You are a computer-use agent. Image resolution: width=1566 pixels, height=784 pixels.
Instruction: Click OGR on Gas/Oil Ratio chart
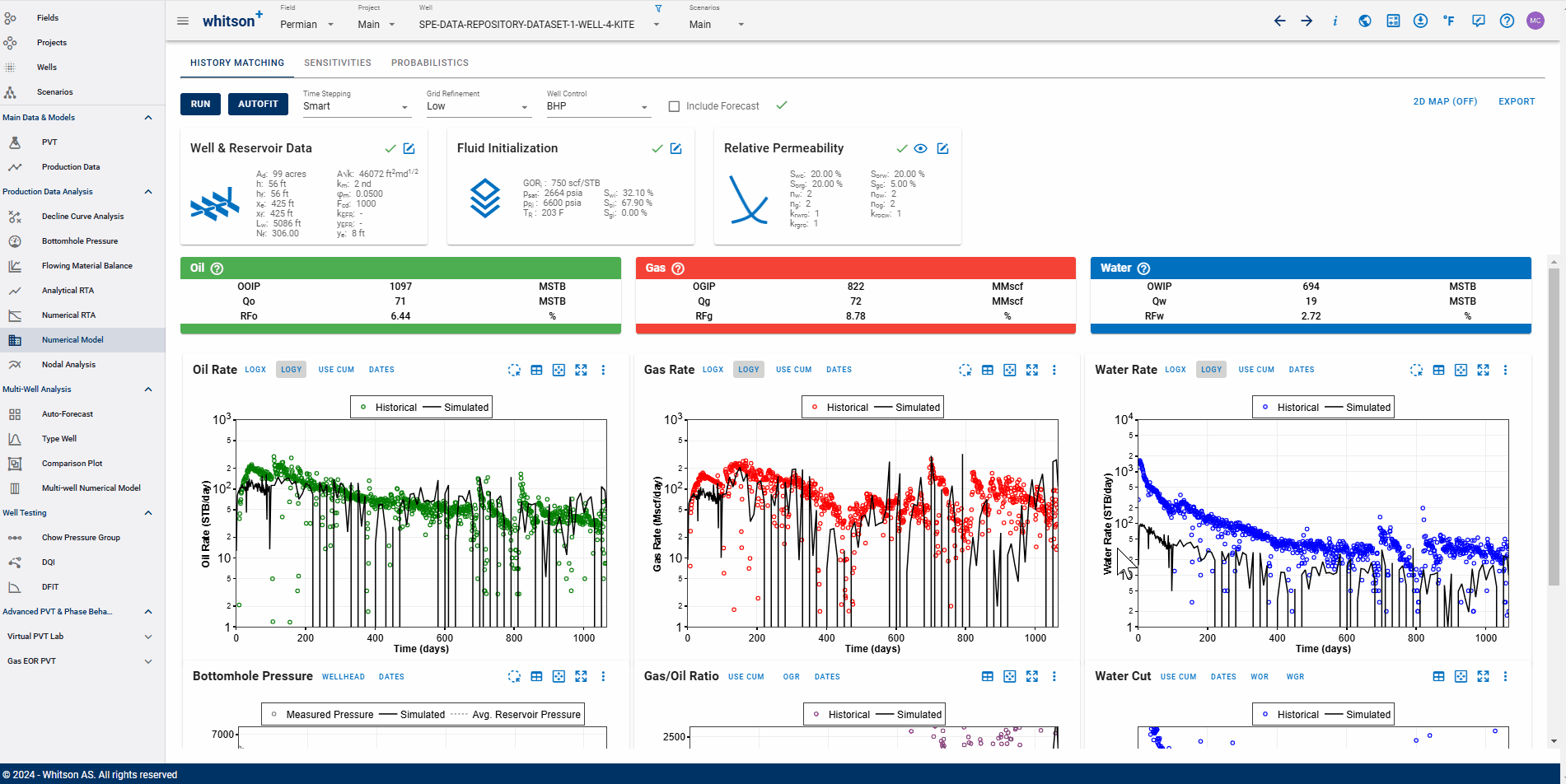pos(792,677)
